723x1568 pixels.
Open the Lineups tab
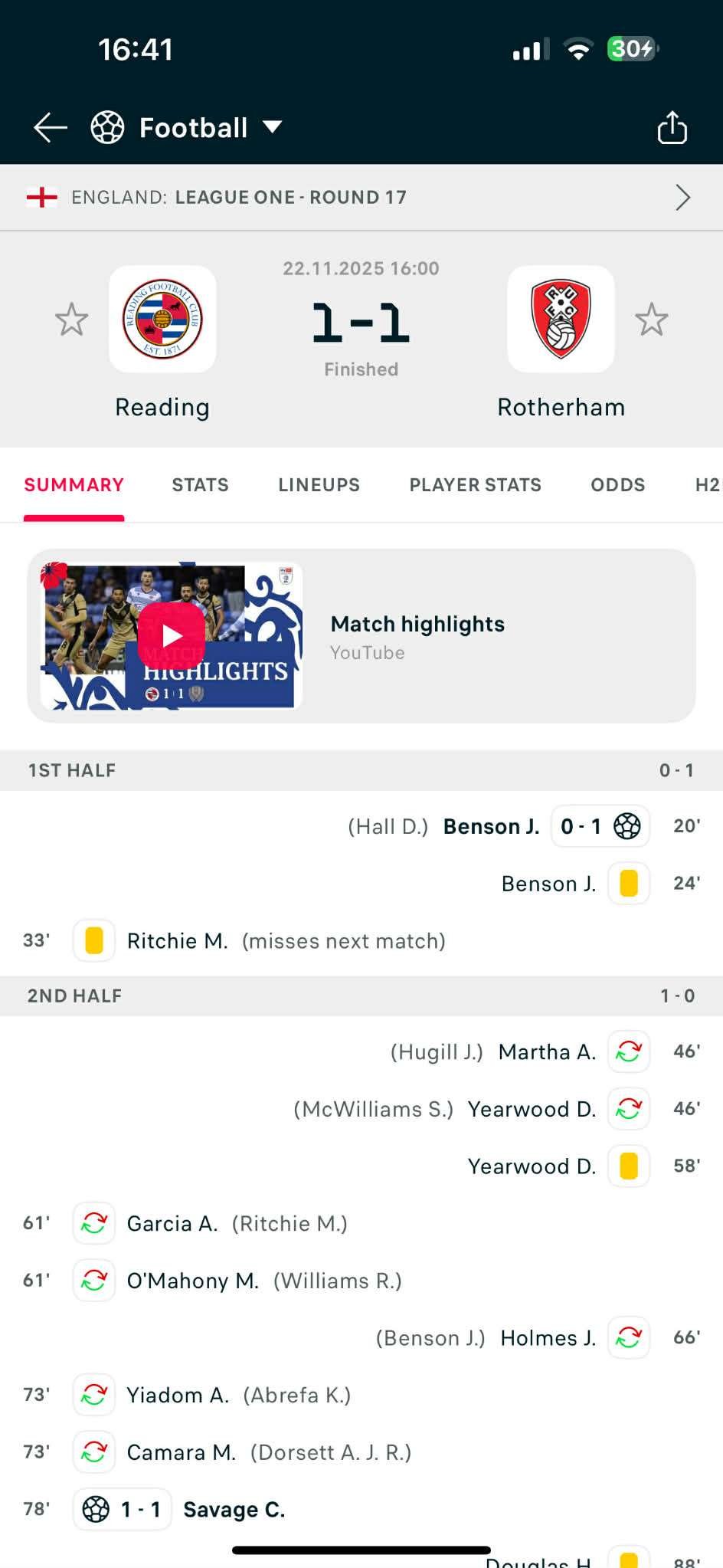[319, 485]
